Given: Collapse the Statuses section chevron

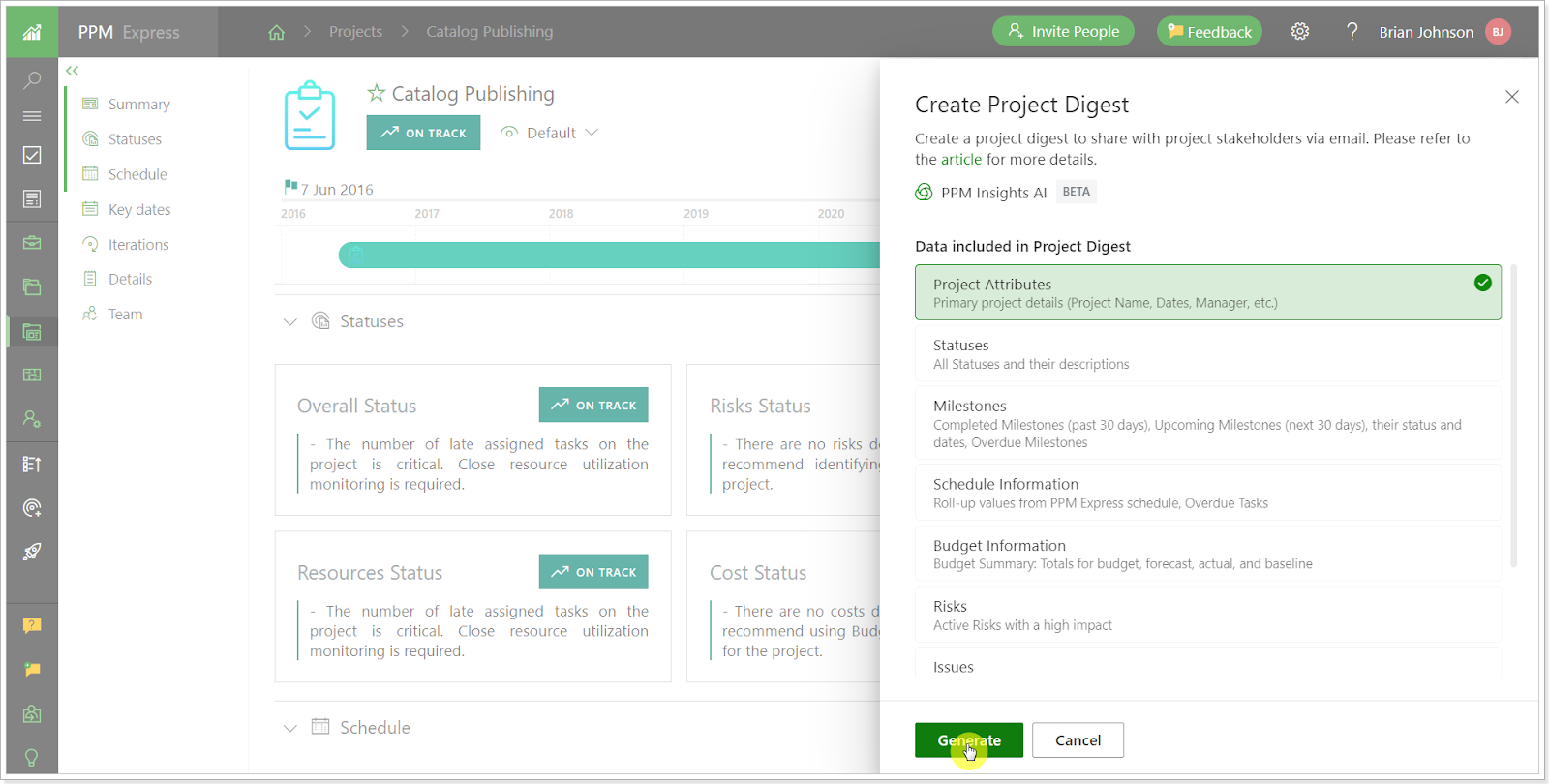Looking at the screenshot, I should pos(289,321).
